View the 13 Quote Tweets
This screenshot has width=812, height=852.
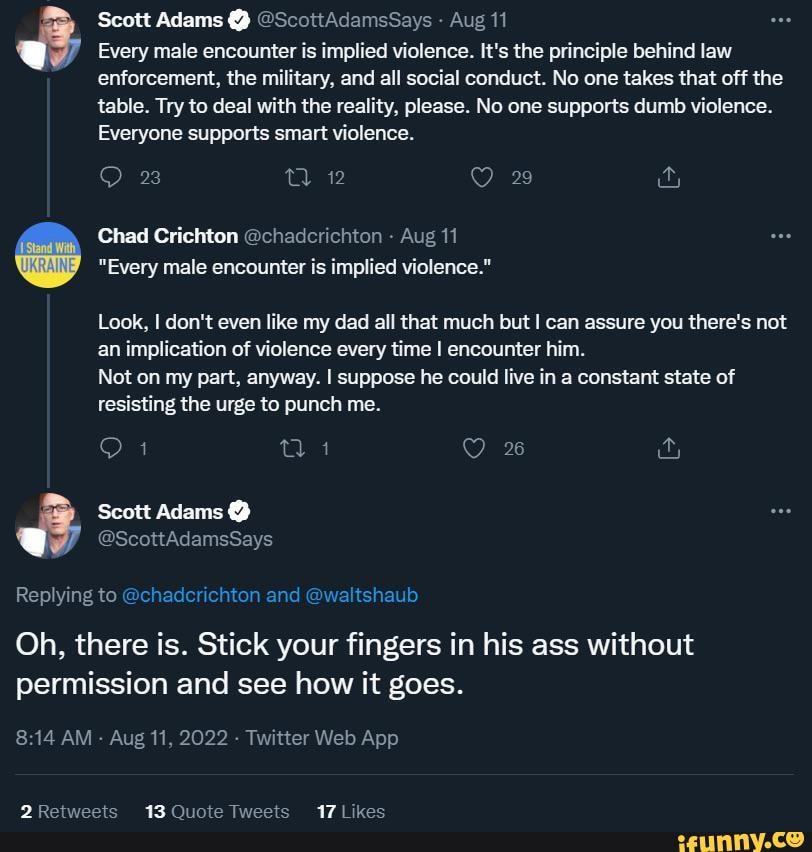point(217,811)
